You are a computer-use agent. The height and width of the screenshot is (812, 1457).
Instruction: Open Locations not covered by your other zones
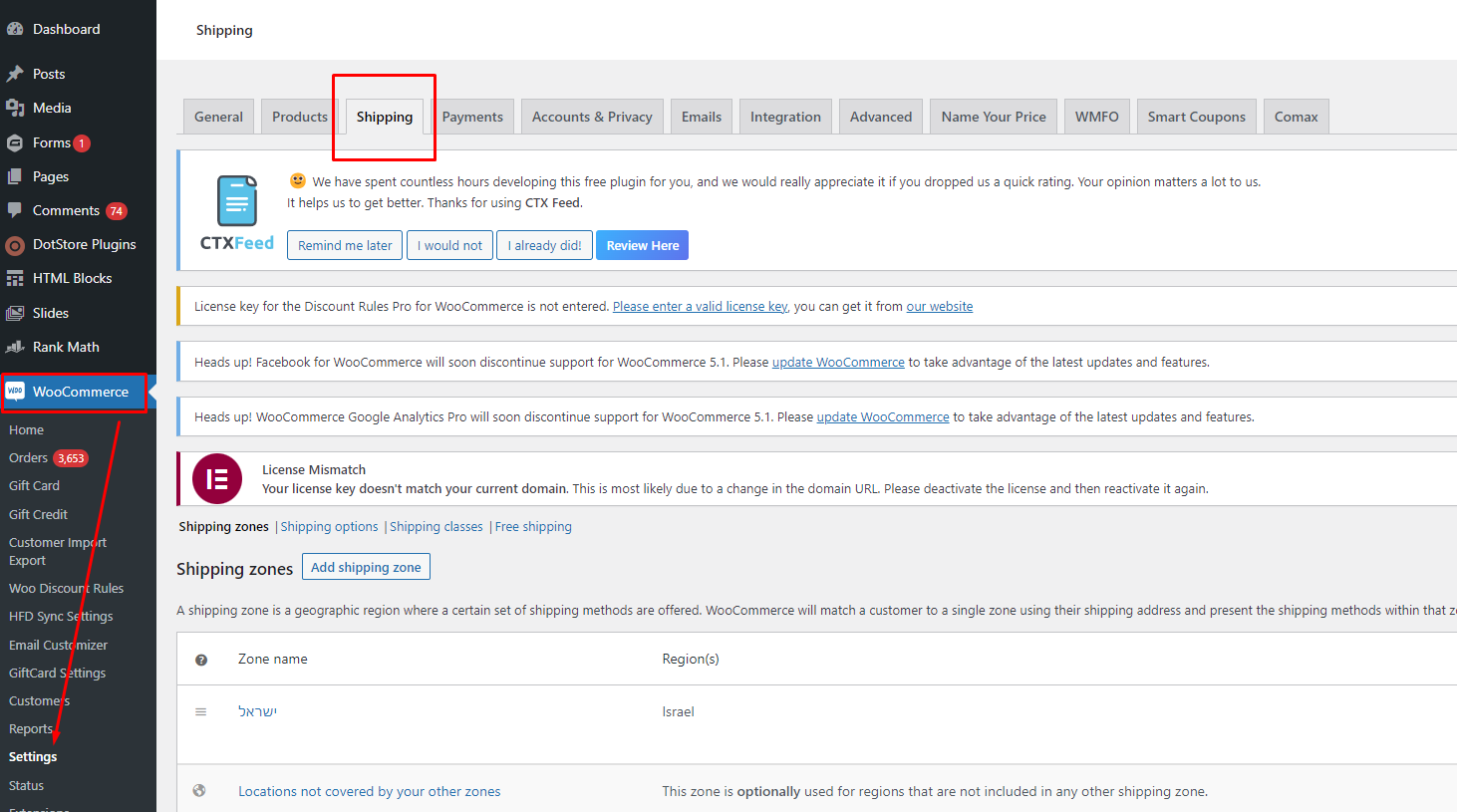click(x=369, y=792)
